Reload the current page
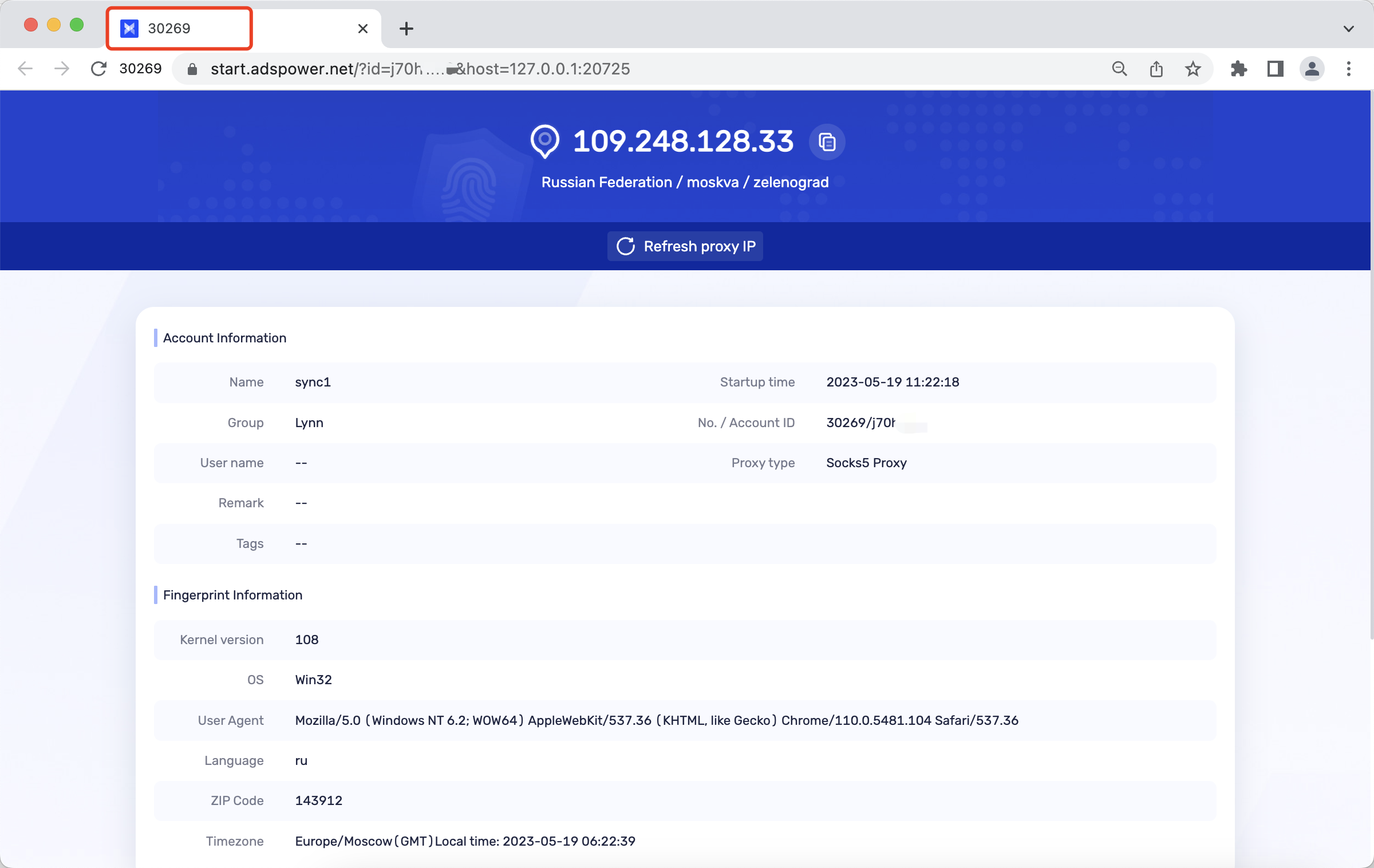Screen dimensions: 1374x868 click(x=98, y=69)
